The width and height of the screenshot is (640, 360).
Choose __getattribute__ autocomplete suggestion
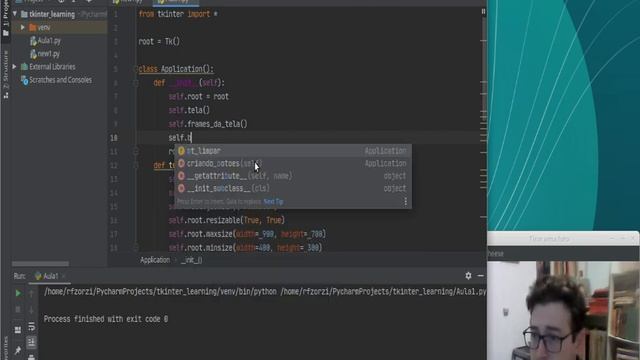(x=293, y=176)
